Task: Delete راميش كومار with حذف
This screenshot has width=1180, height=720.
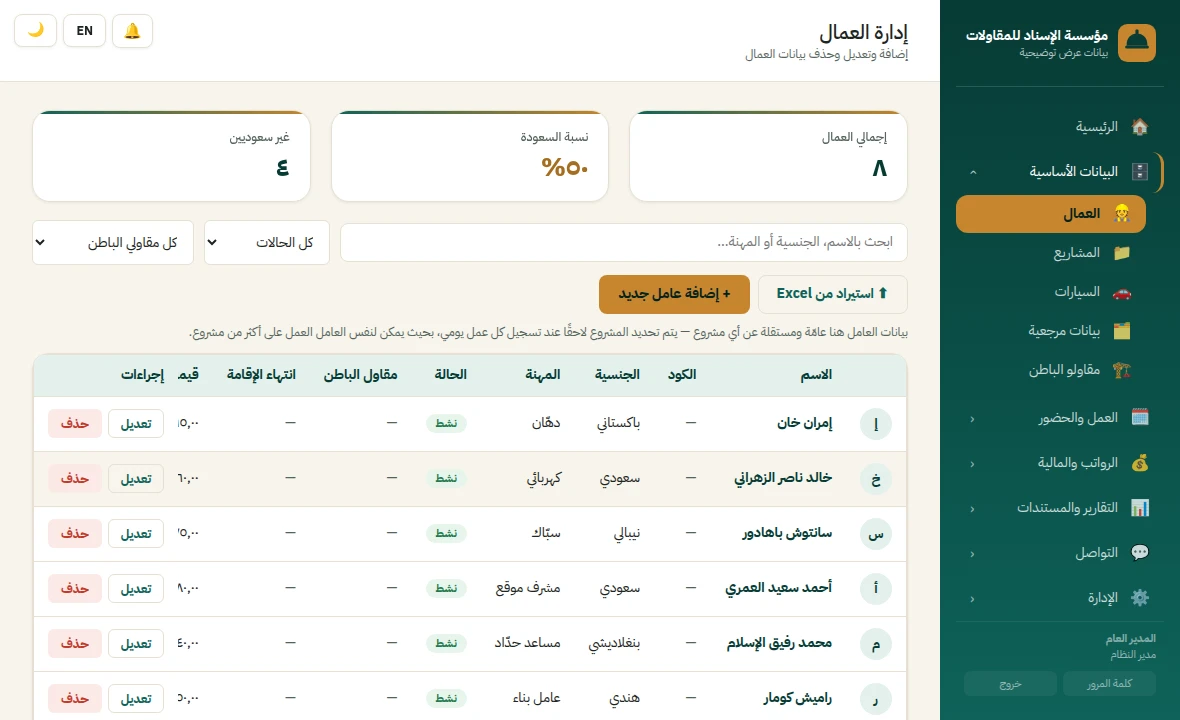Action: (75, 698)
